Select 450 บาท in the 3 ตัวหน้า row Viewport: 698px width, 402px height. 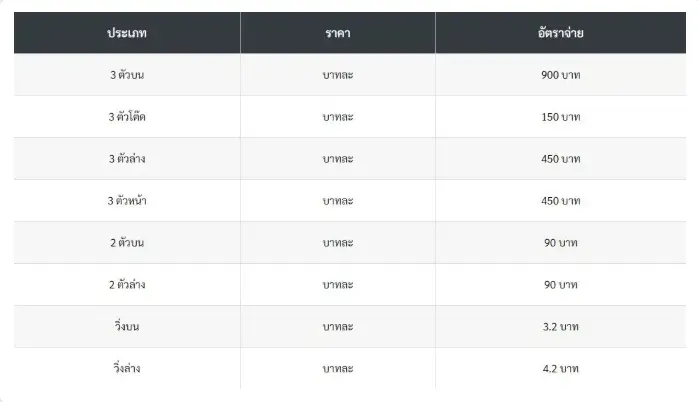click(x=560, y=201)
